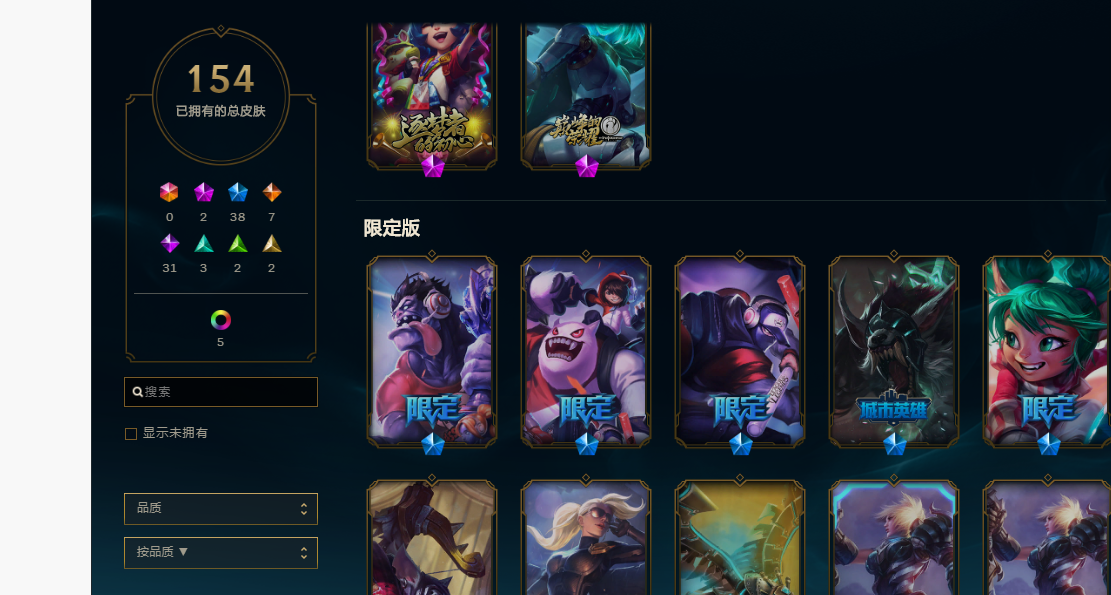Click the blue gem icon showing 38
1111x595 pixels.
(x=238, y=193)
